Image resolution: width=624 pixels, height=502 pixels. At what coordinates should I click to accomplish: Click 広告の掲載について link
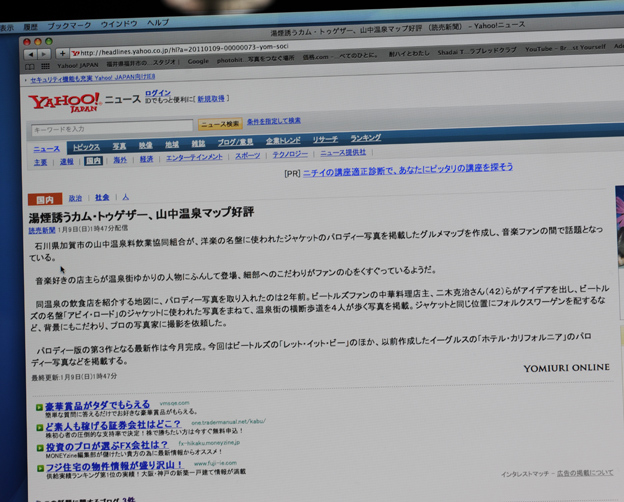coord(585,473)
